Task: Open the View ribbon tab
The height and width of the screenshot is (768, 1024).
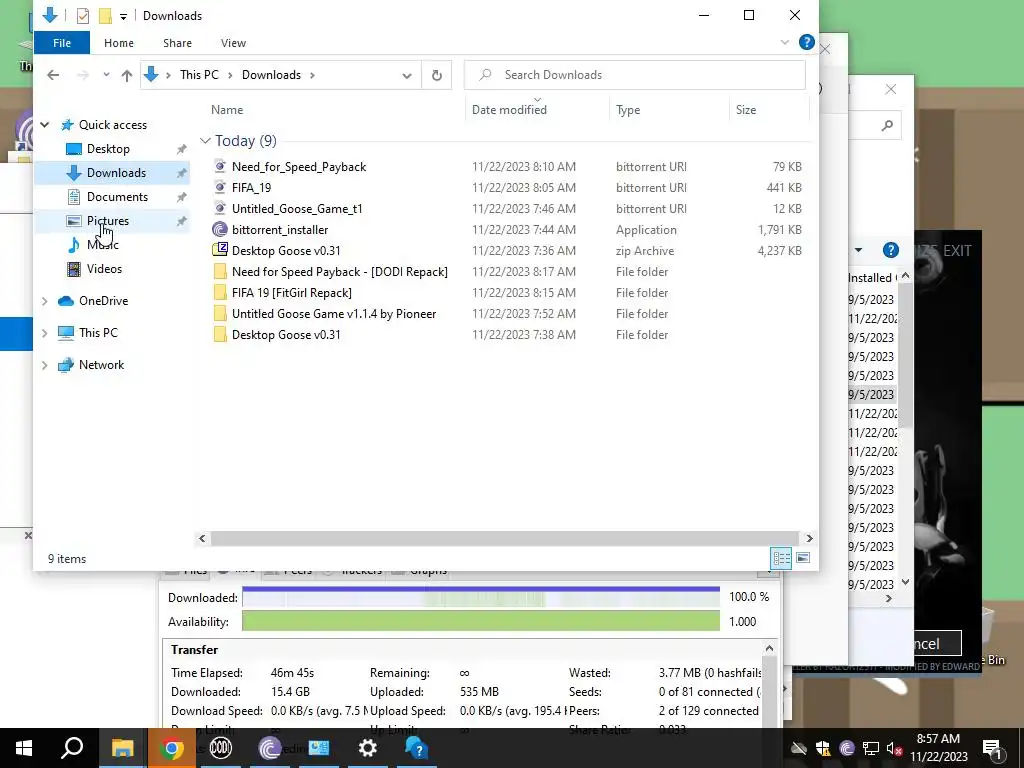Action: point(233,43)
